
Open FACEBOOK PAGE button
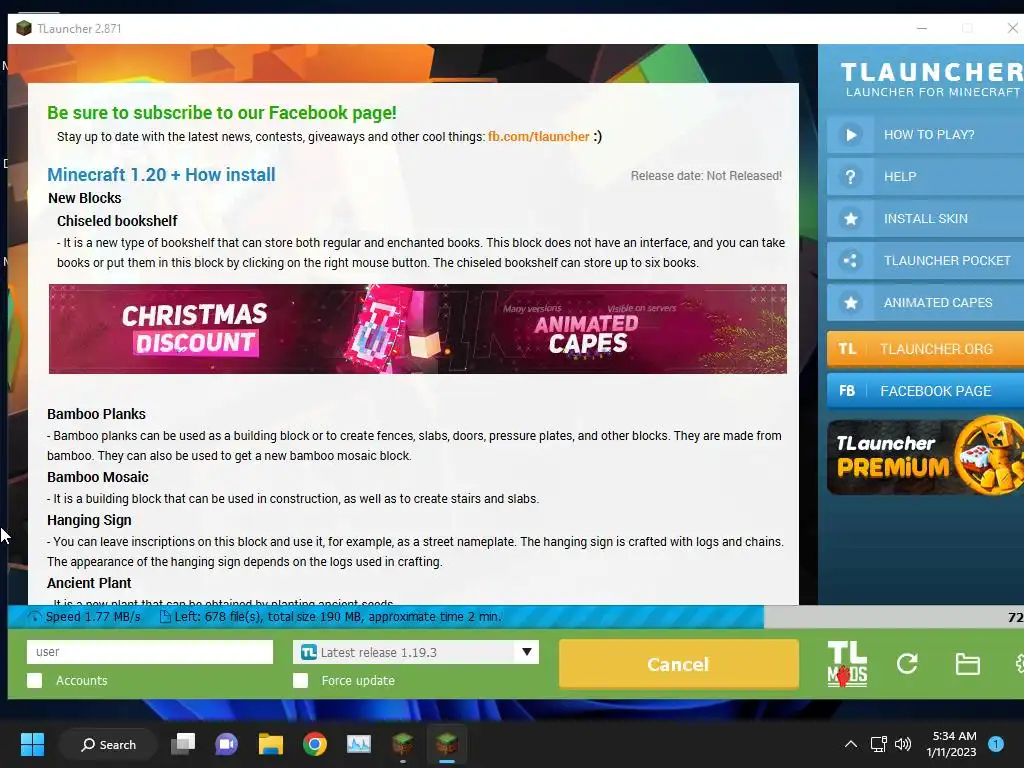[925, 391]
